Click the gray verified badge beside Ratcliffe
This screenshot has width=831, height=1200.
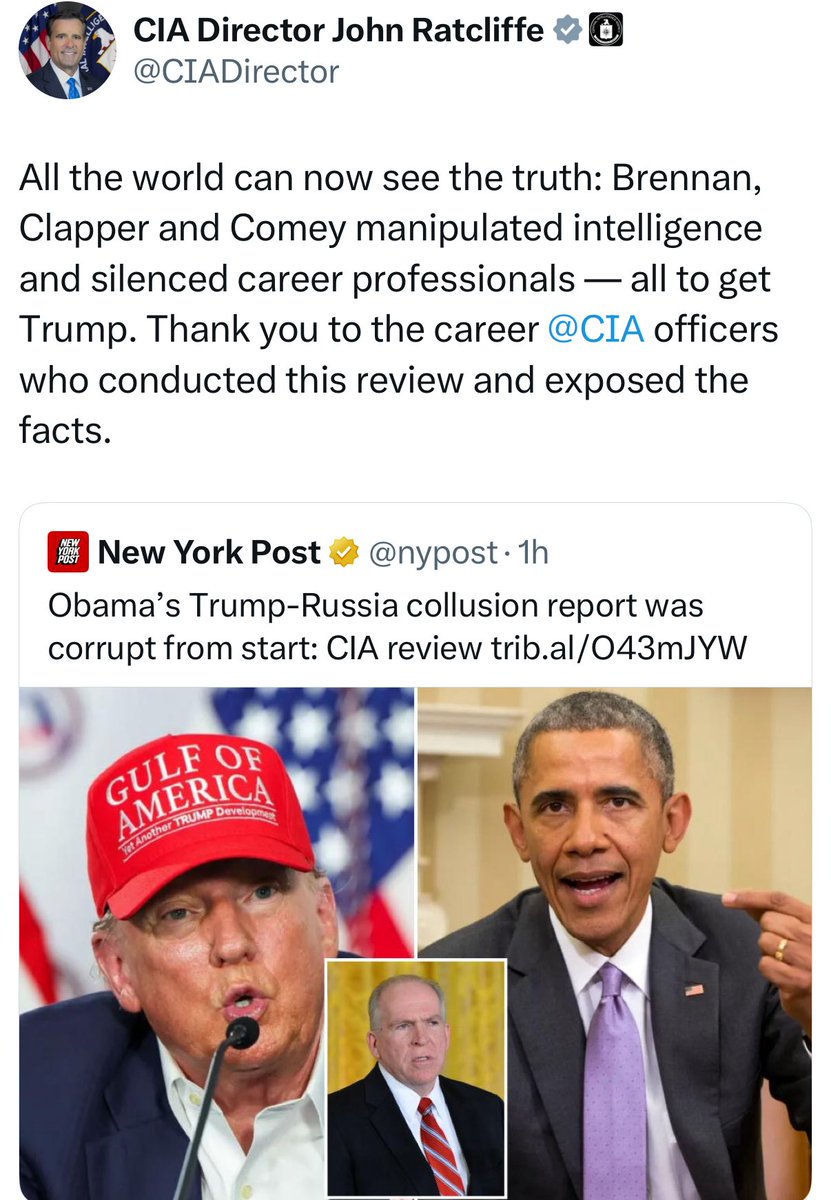567,32
